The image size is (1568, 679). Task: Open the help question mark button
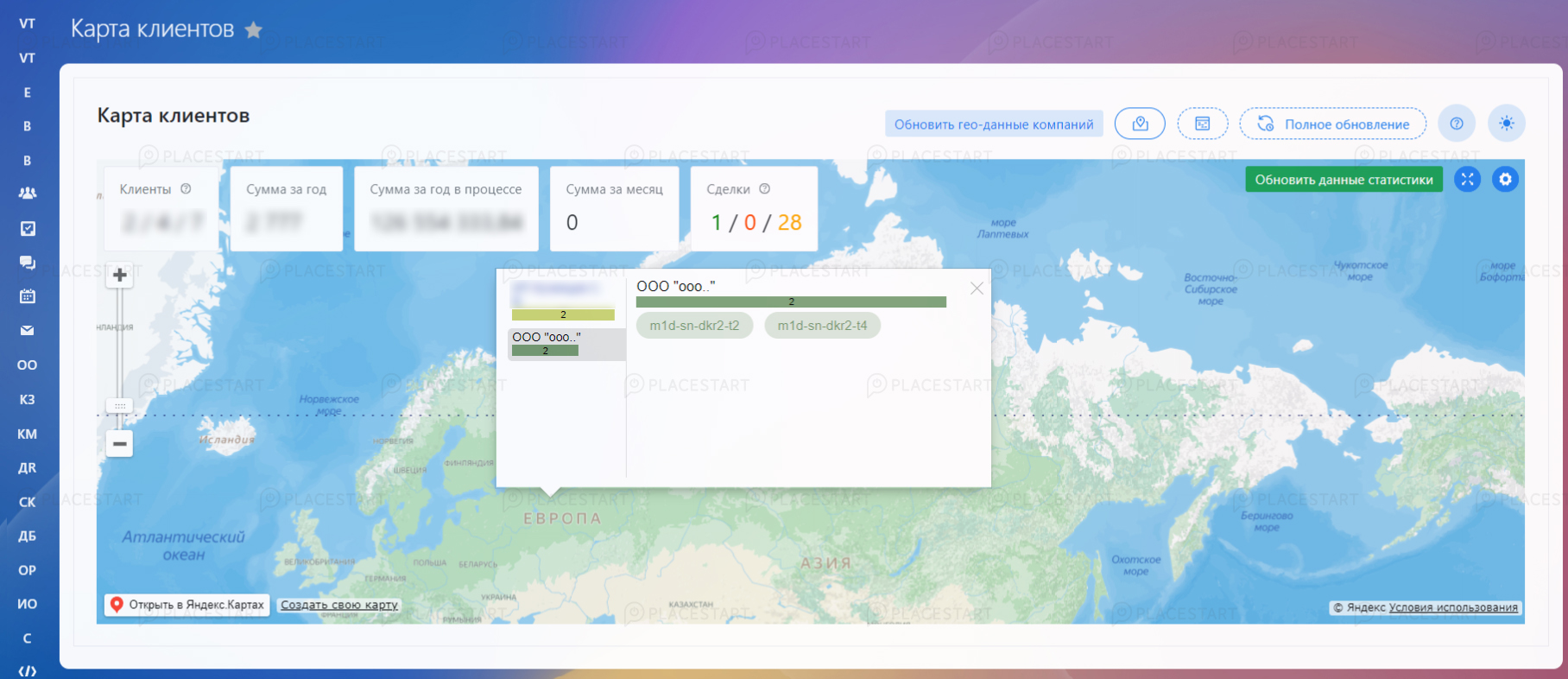coord(1457,124)
